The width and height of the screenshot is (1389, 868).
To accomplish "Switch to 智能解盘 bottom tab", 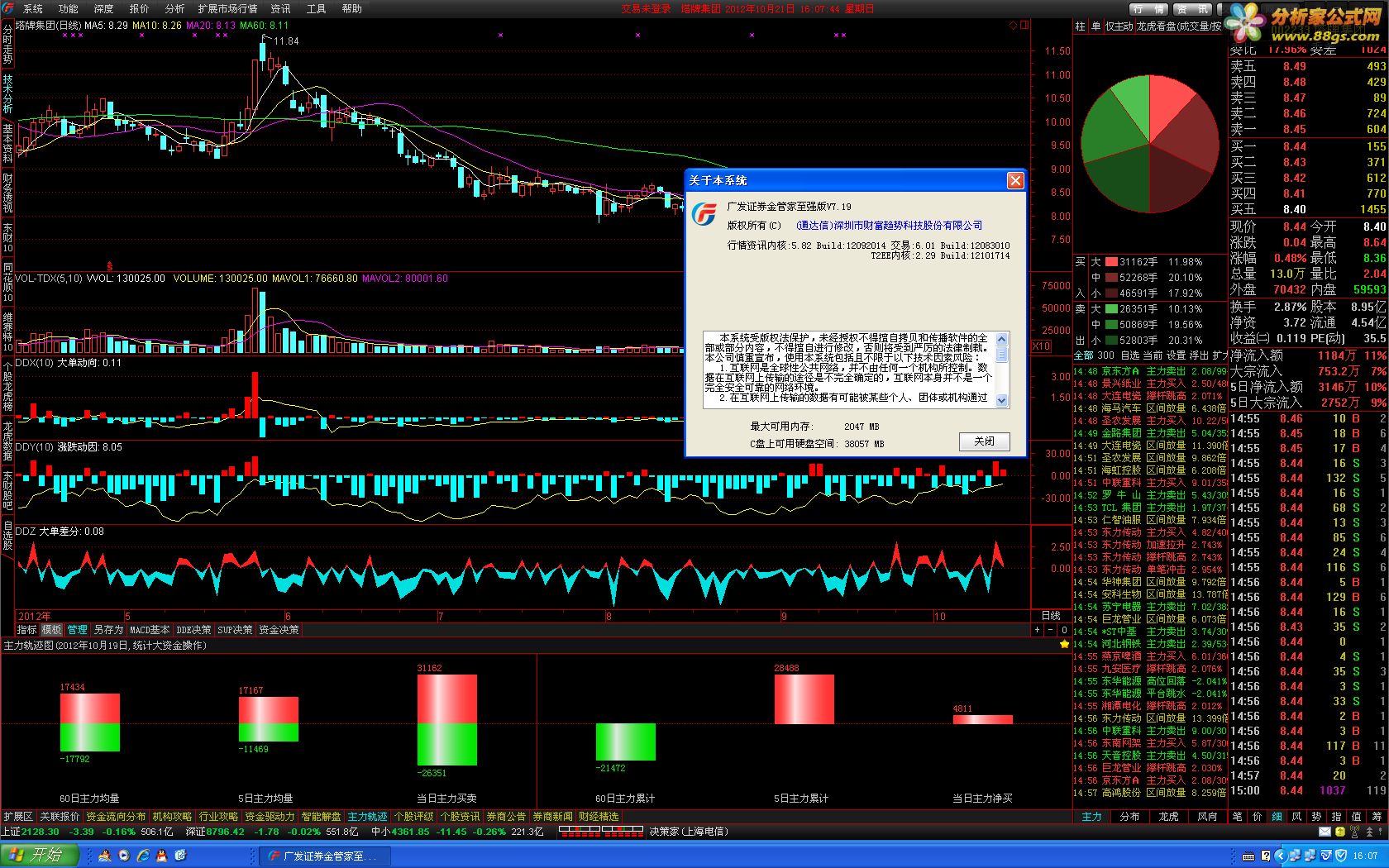I will 321,817.
